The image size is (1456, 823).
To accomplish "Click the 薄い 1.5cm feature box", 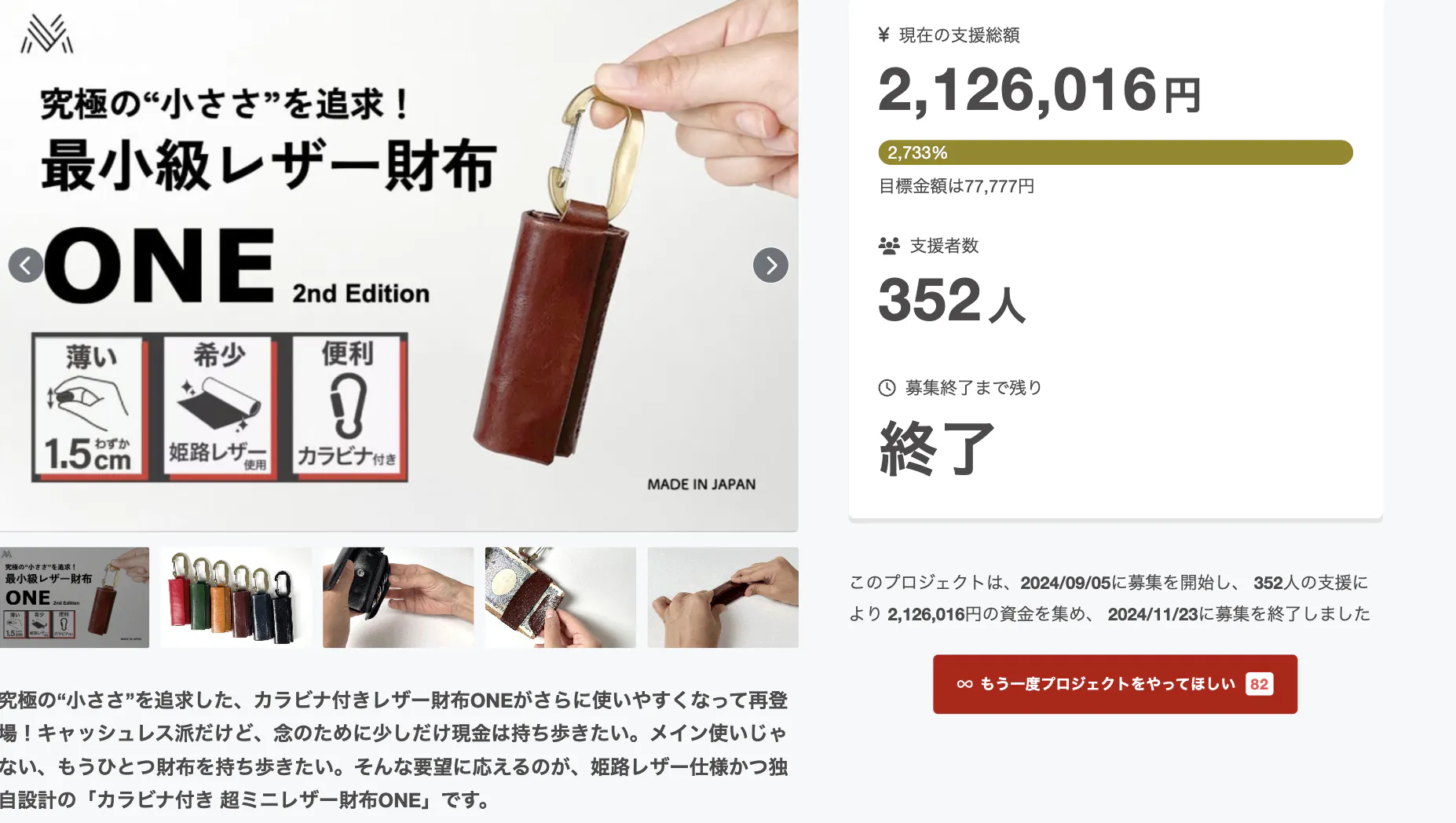I will click(x=90, y=407).
